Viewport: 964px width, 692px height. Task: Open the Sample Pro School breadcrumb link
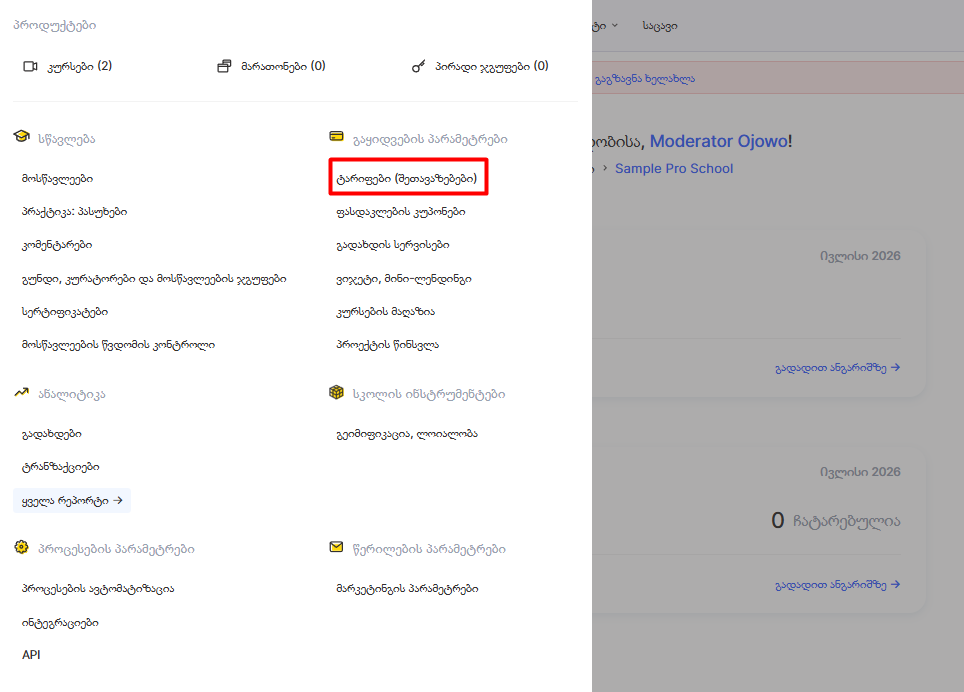(674, 169)
